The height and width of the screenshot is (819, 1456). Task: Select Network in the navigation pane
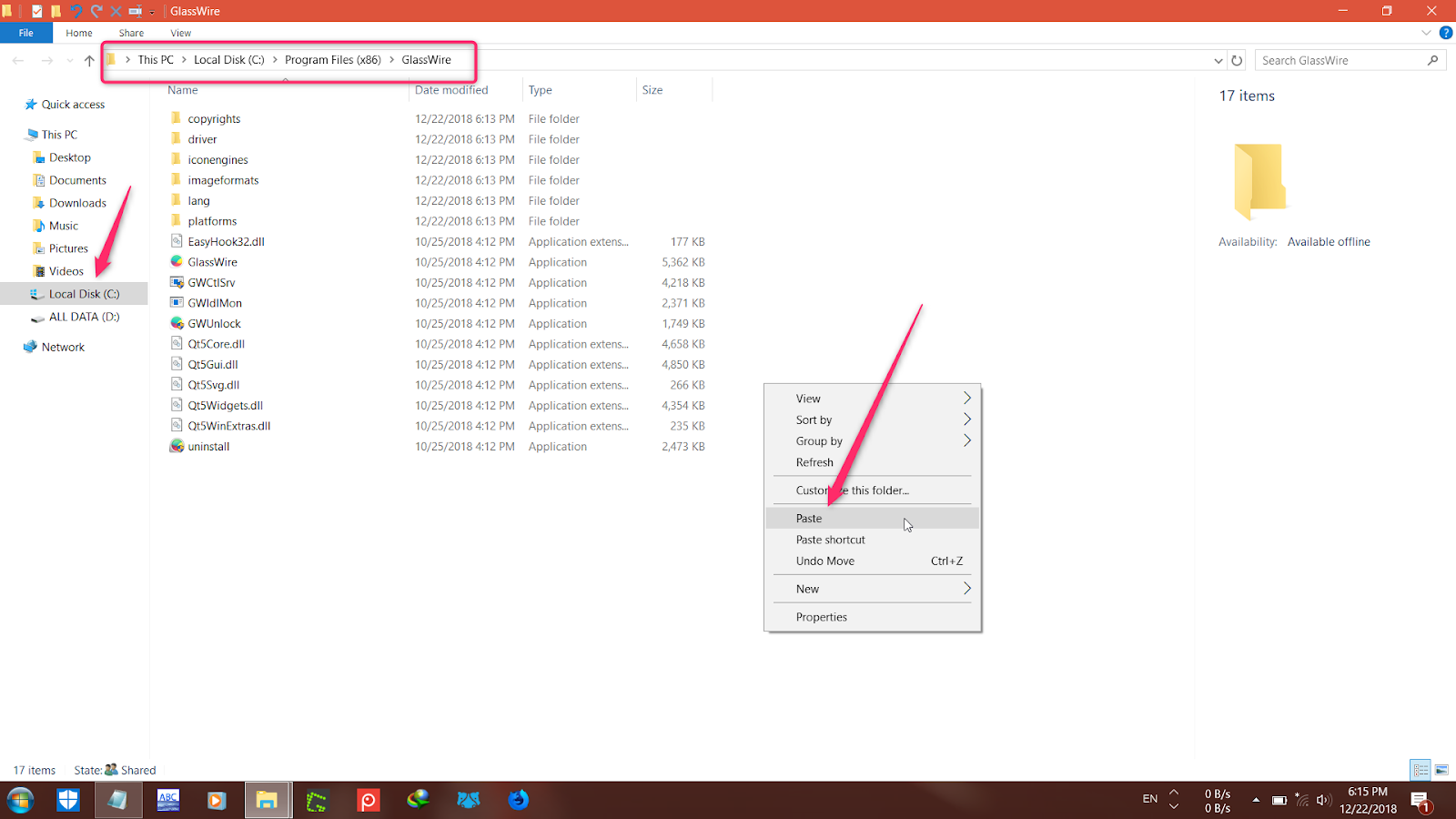[x=63, y=347]
